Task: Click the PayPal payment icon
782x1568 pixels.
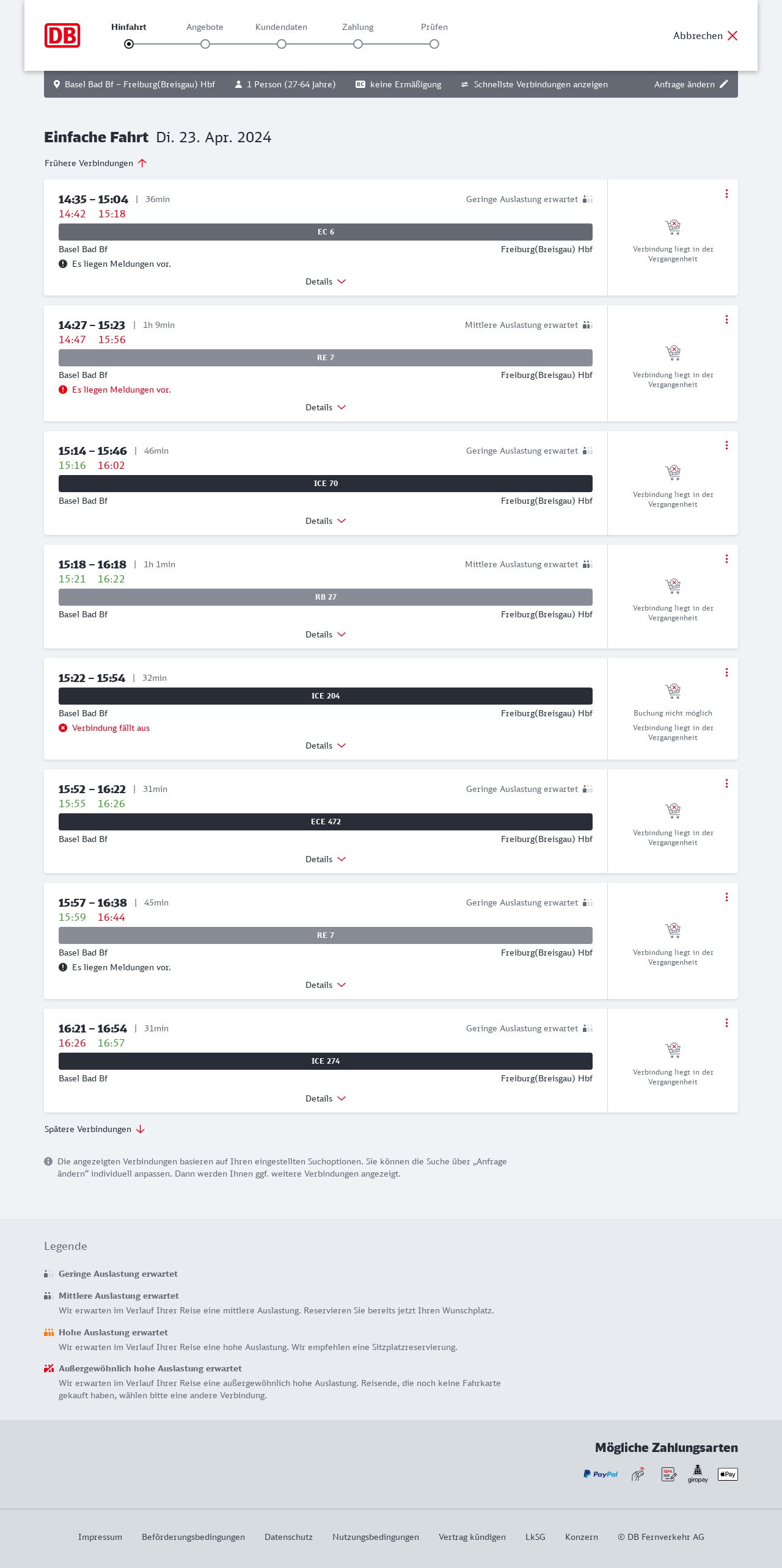Action: pos(601,1474)
